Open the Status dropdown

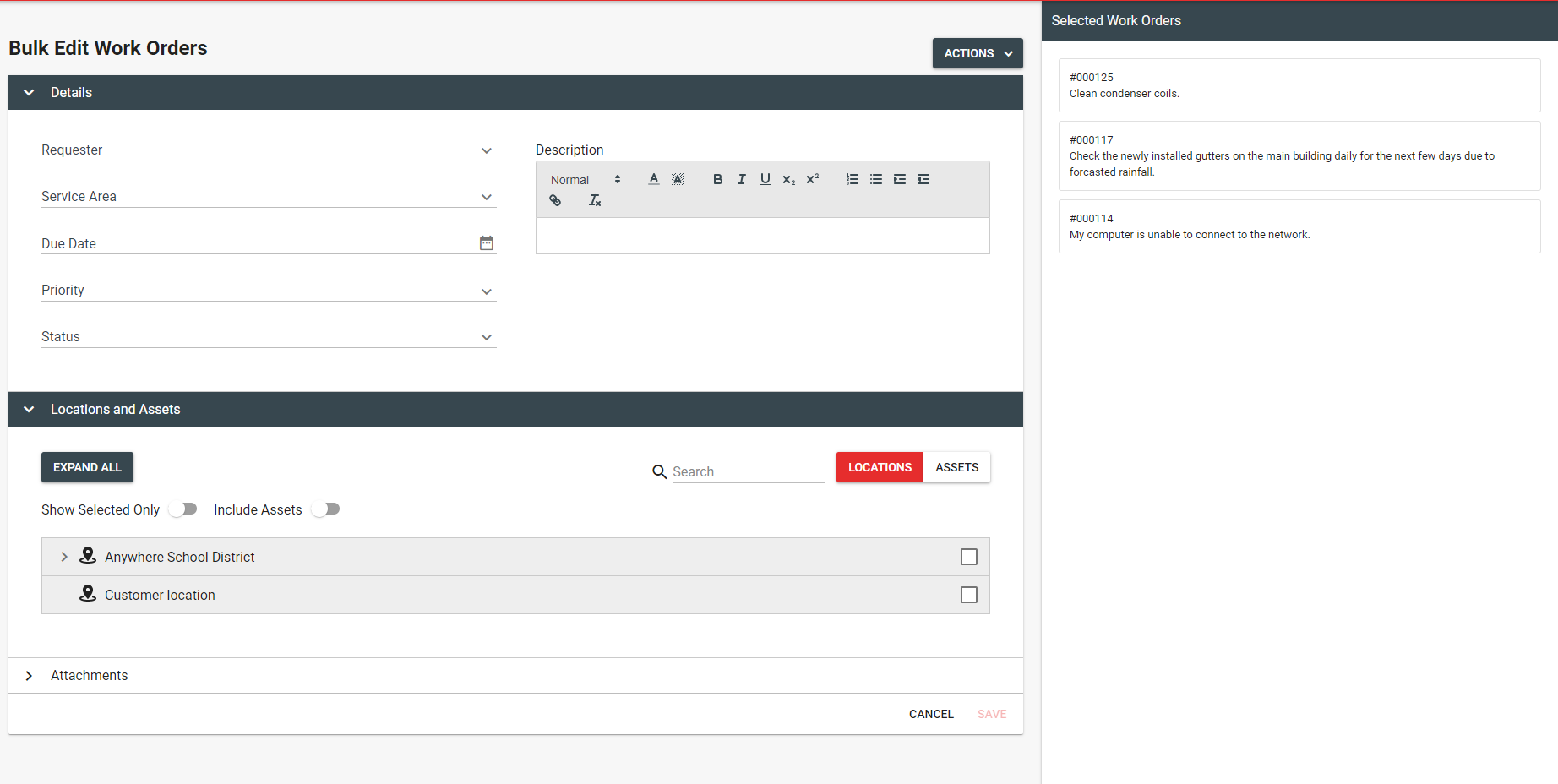coord(487,336)
